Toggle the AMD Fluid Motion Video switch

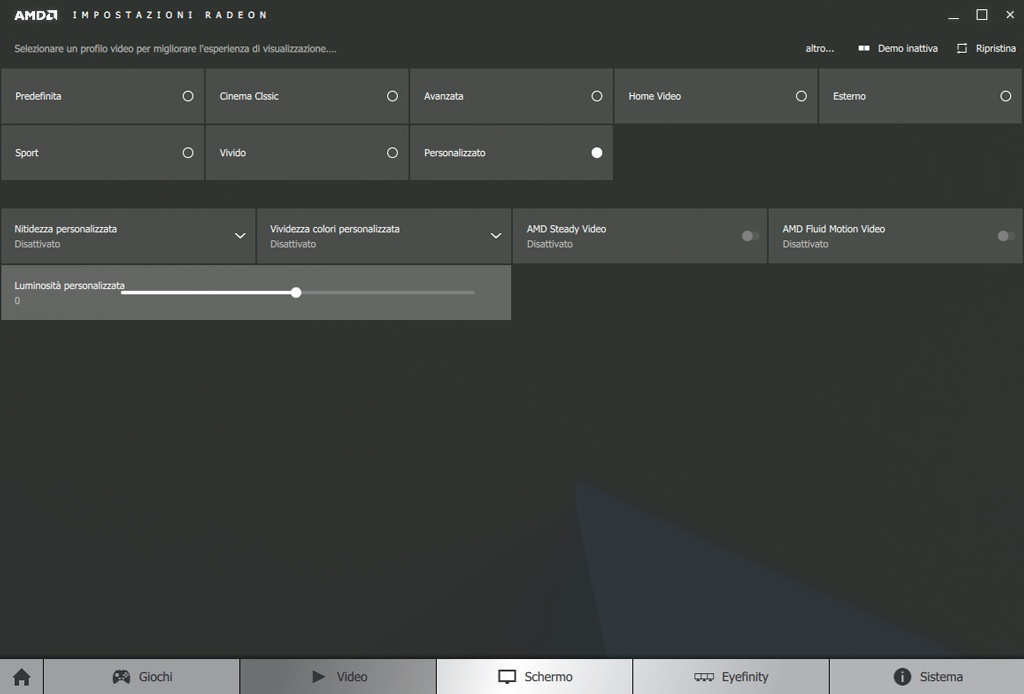click(1006, 236)
